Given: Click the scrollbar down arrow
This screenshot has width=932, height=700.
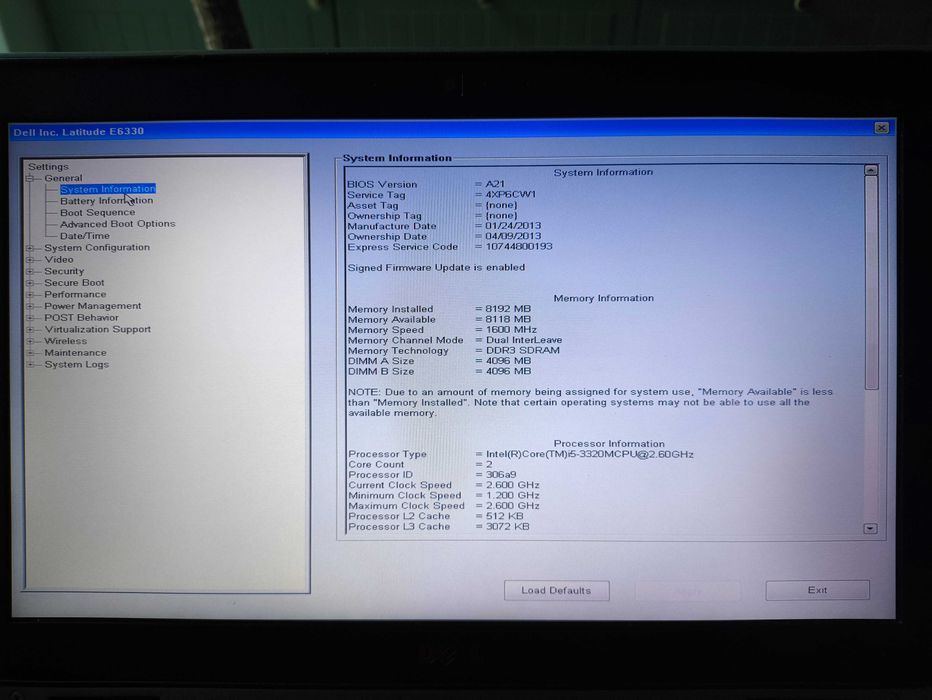Looking at the screenshot, I should tap(870, 528).
